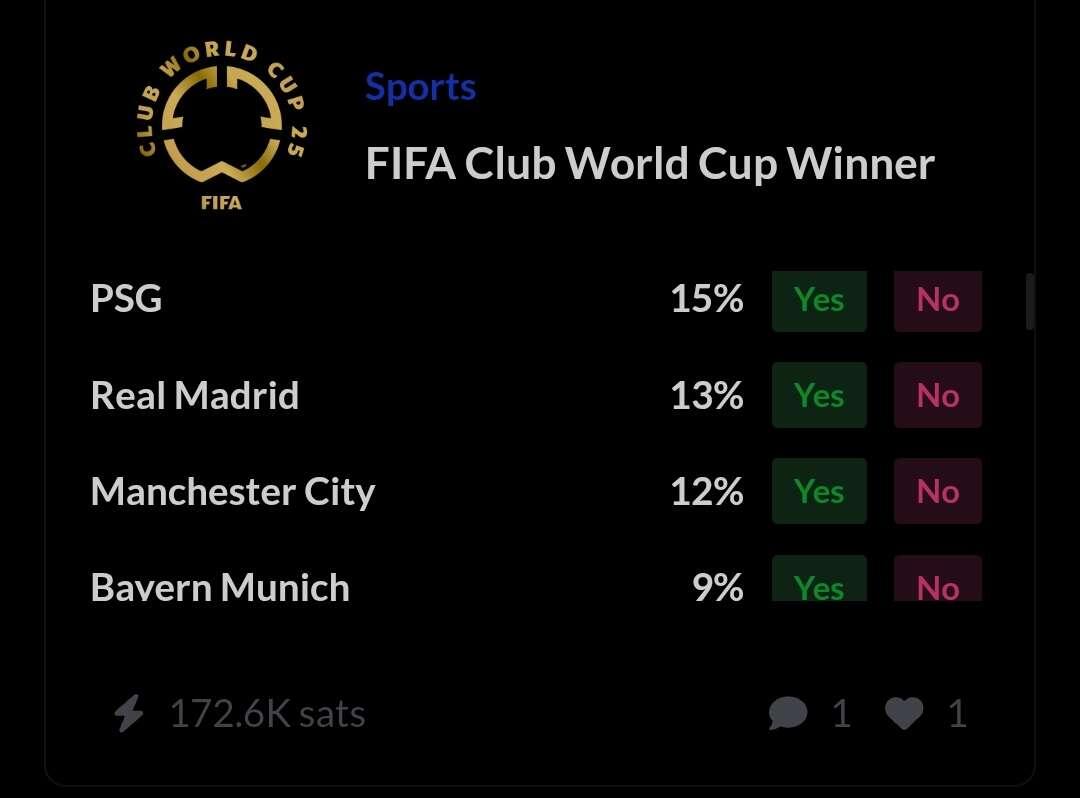The width and height of the screenshot is (1080, 798).
Task: Click the Manchester City outcome name
Action: 233,492
